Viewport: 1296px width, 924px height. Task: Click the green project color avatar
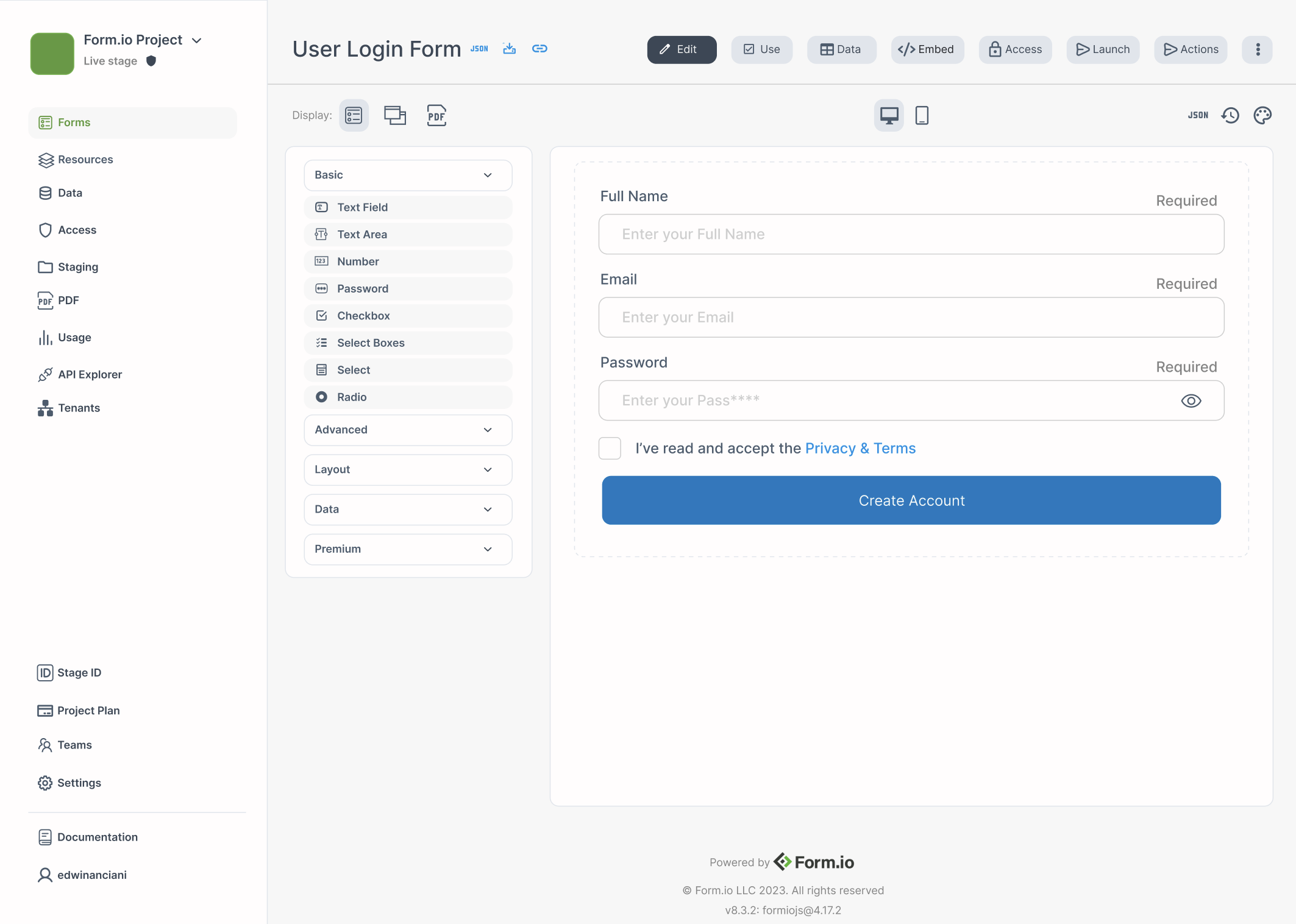(52, 54)
